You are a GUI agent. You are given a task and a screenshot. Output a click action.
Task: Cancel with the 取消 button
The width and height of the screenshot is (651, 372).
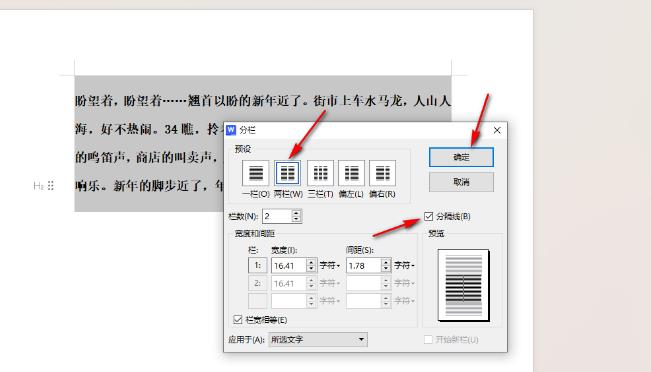[461, 182]
